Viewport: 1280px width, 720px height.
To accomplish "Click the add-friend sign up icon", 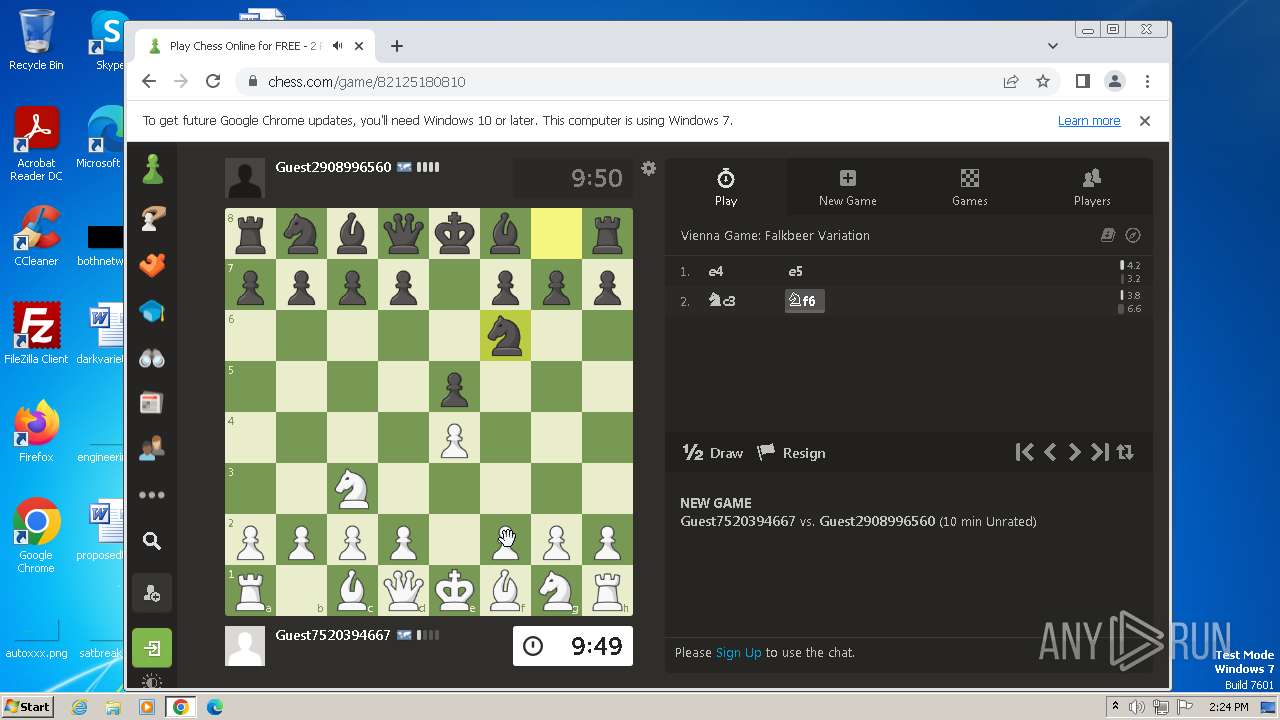I will click(x=152, y=594).
